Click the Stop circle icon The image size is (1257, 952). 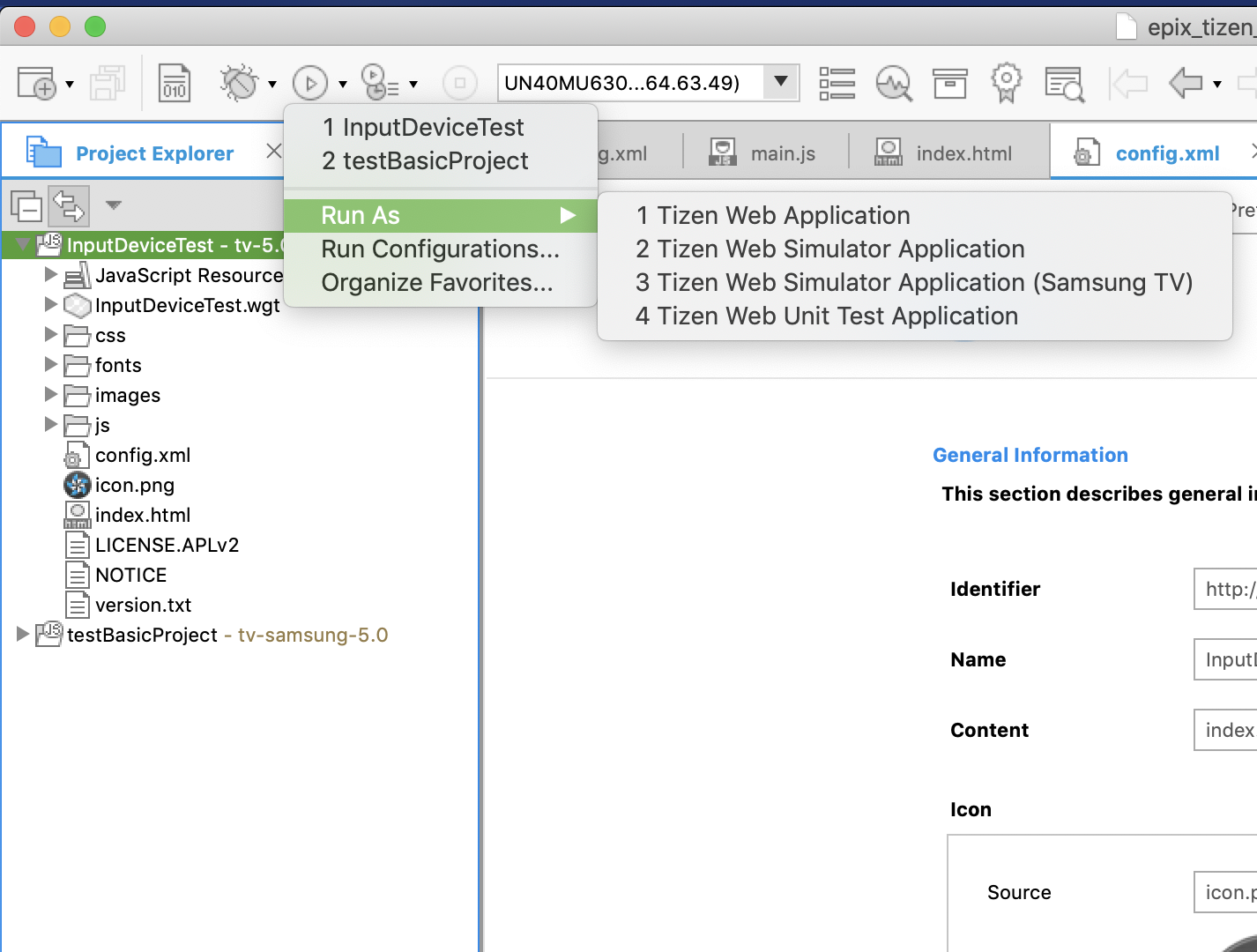click(x=459, y=84)
